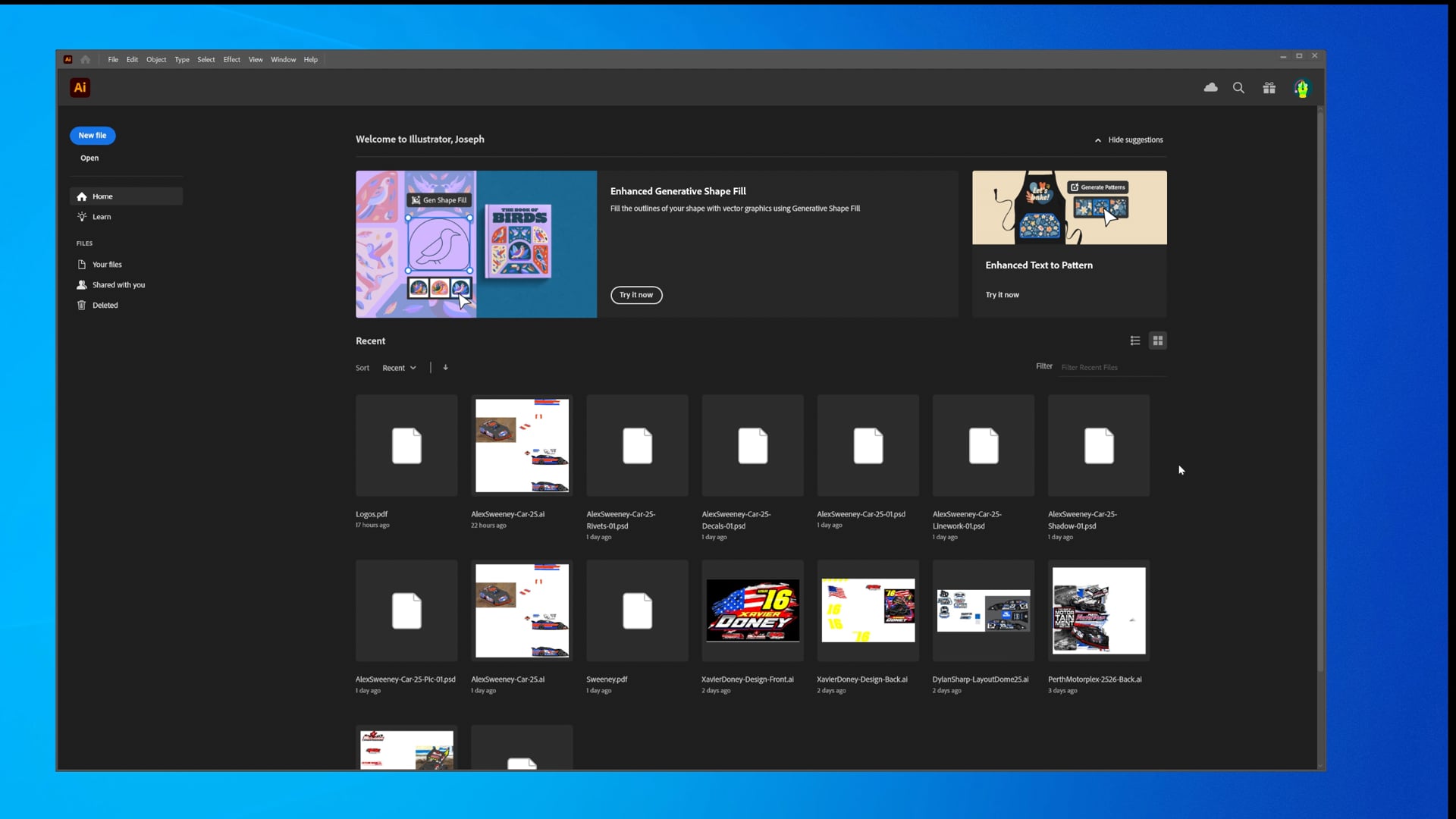Switch to list view
The width and height of the screenshot is (1456, 819).
1134,340
